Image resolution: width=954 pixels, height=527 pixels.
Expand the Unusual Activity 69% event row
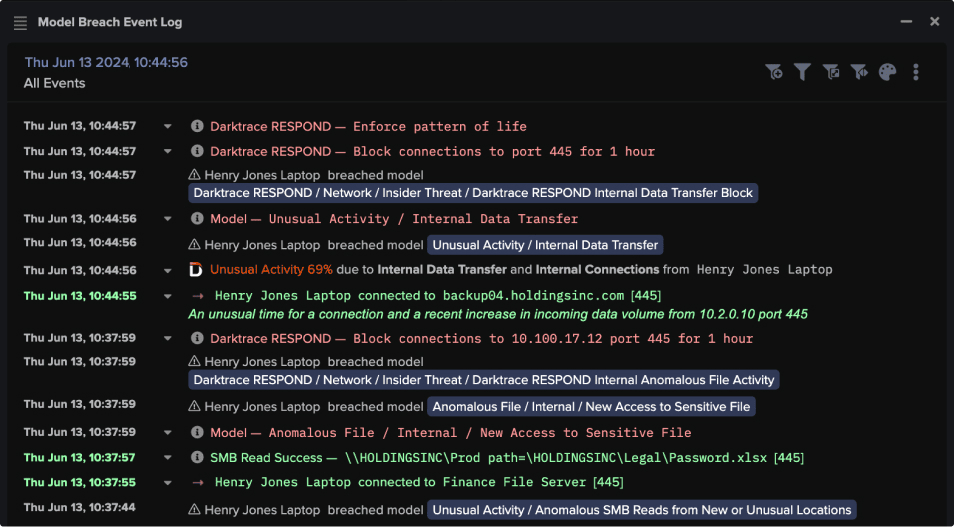tap(168, 270)
